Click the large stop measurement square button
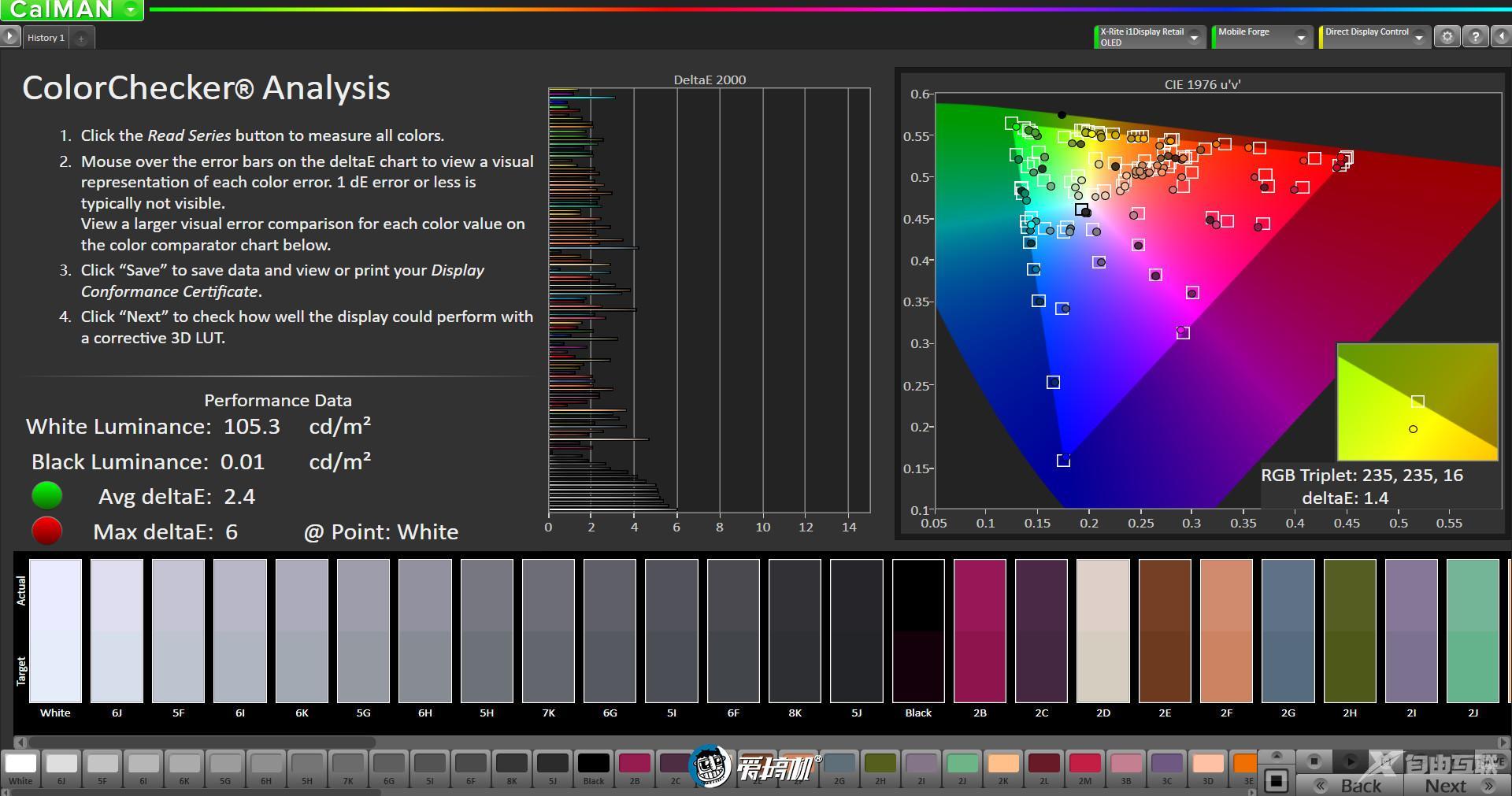1512x796 pixels. (1277, 781)
